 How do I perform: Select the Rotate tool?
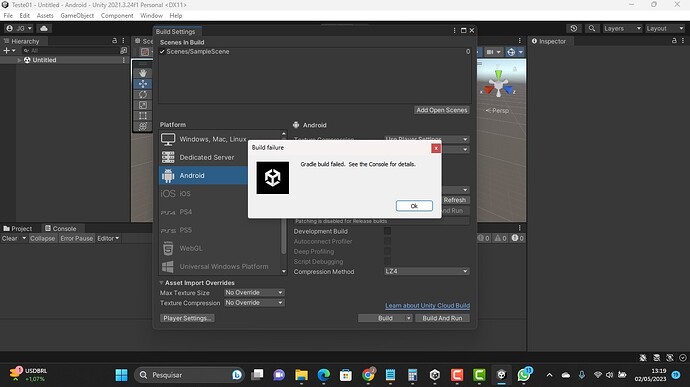pyautogui.click(x=143, y=94)
